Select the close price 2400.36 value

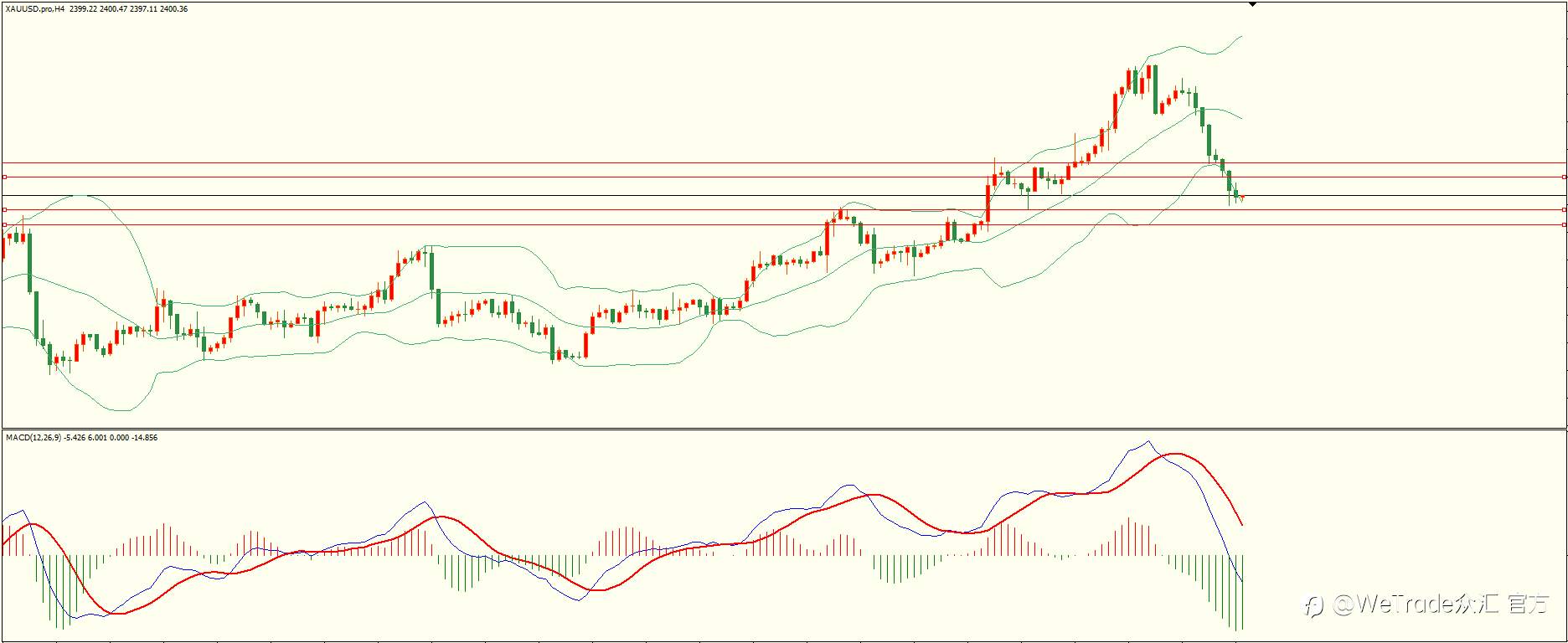pyautogui.click(x=174, y=9)
